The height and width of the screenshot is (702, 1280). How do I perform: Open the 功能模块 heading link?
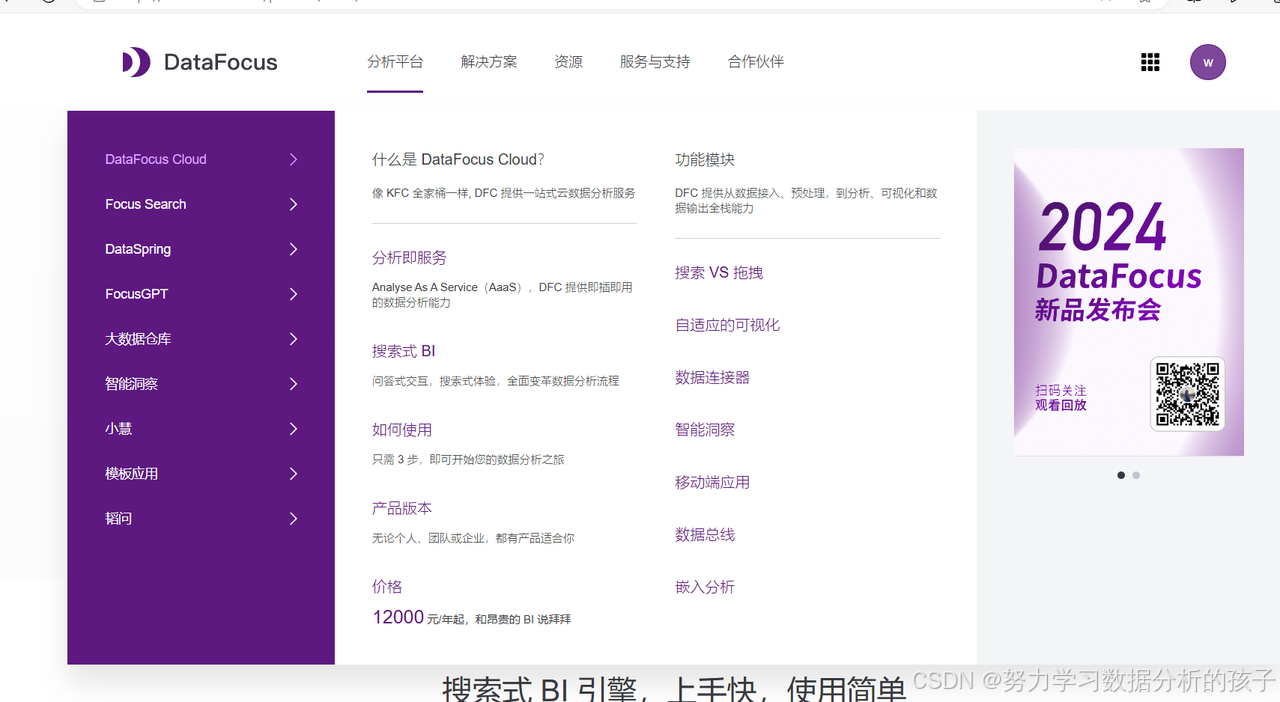[x=705, y=160]
